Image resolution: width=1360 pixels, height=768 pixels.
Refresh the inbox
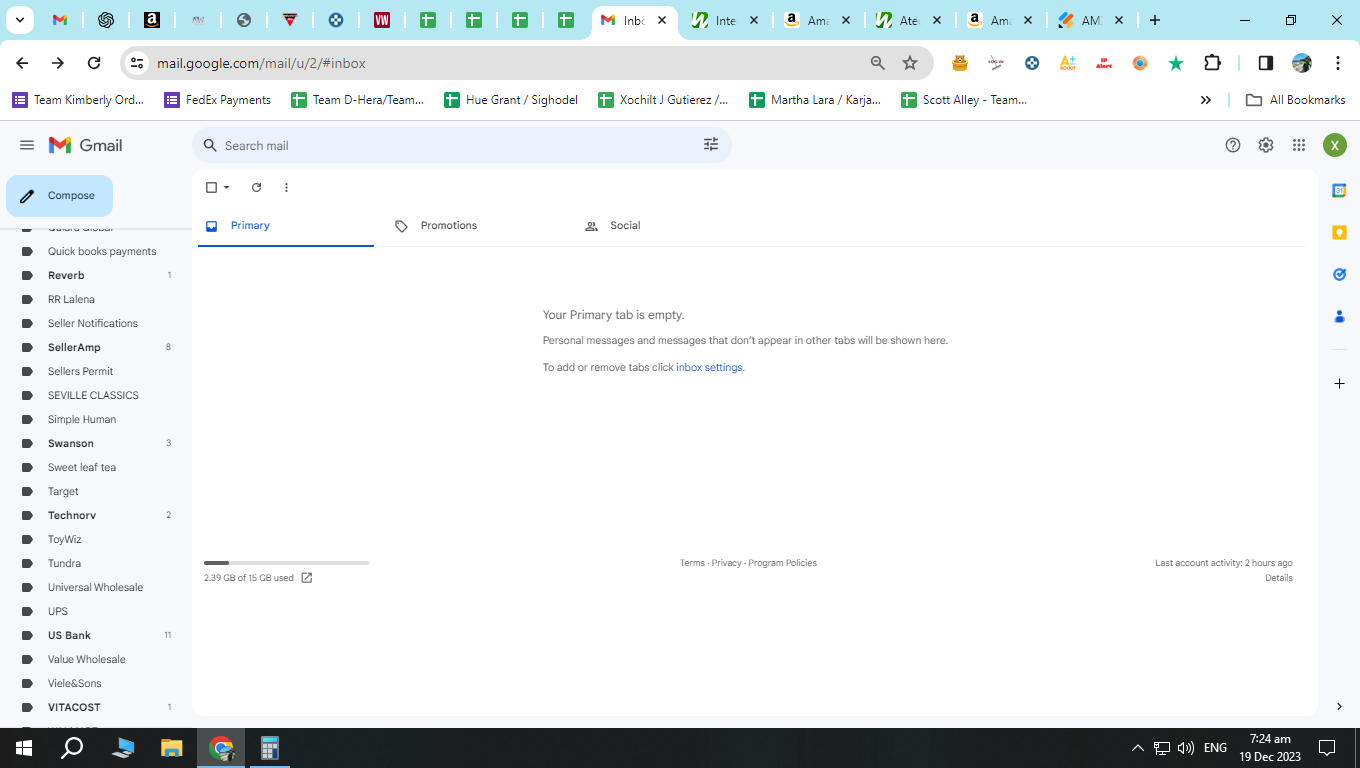[256, 187]
